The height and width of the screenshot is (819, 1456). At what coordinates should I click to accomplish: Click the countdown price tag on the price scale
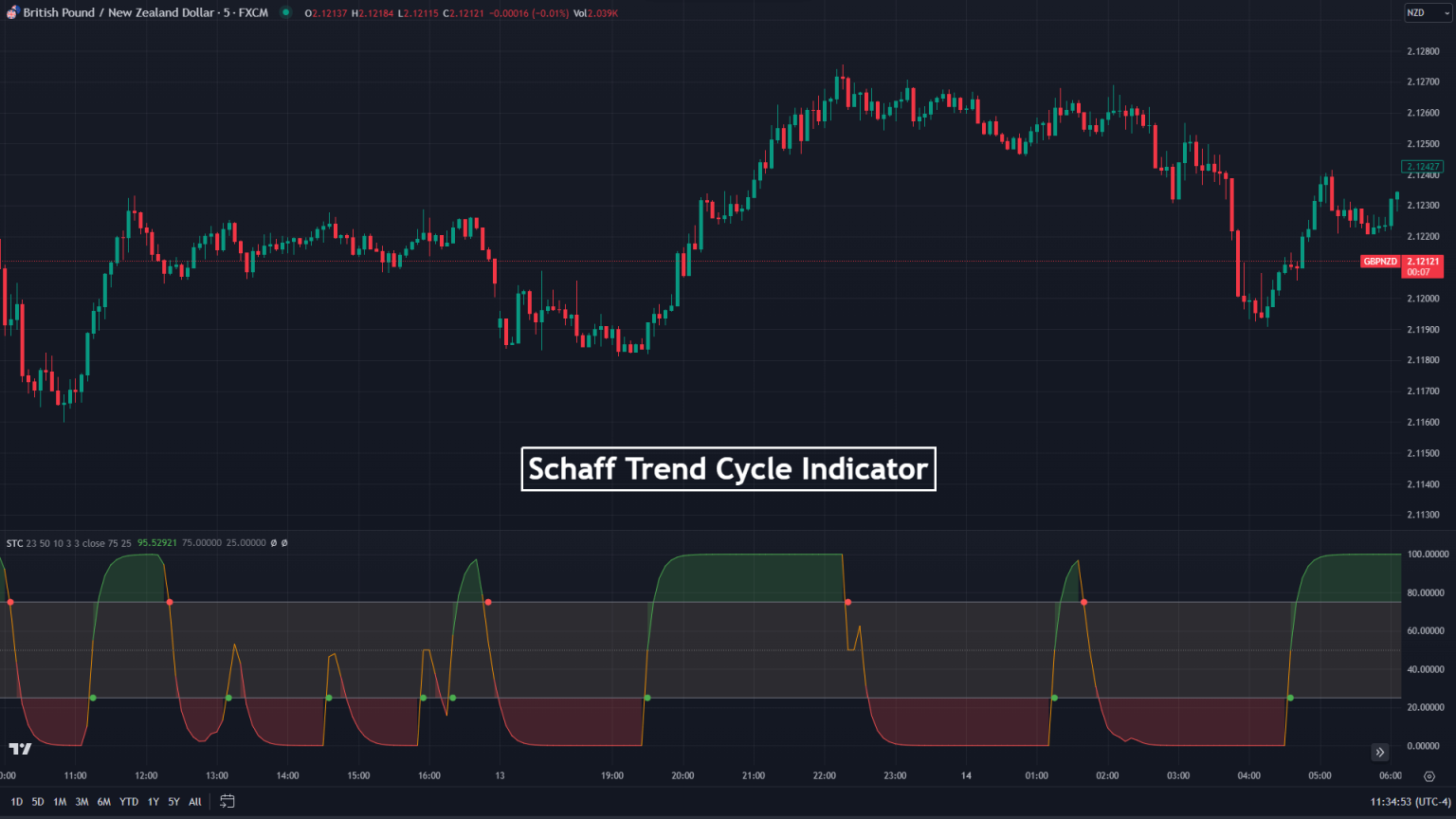click(x=1422, y=267)
